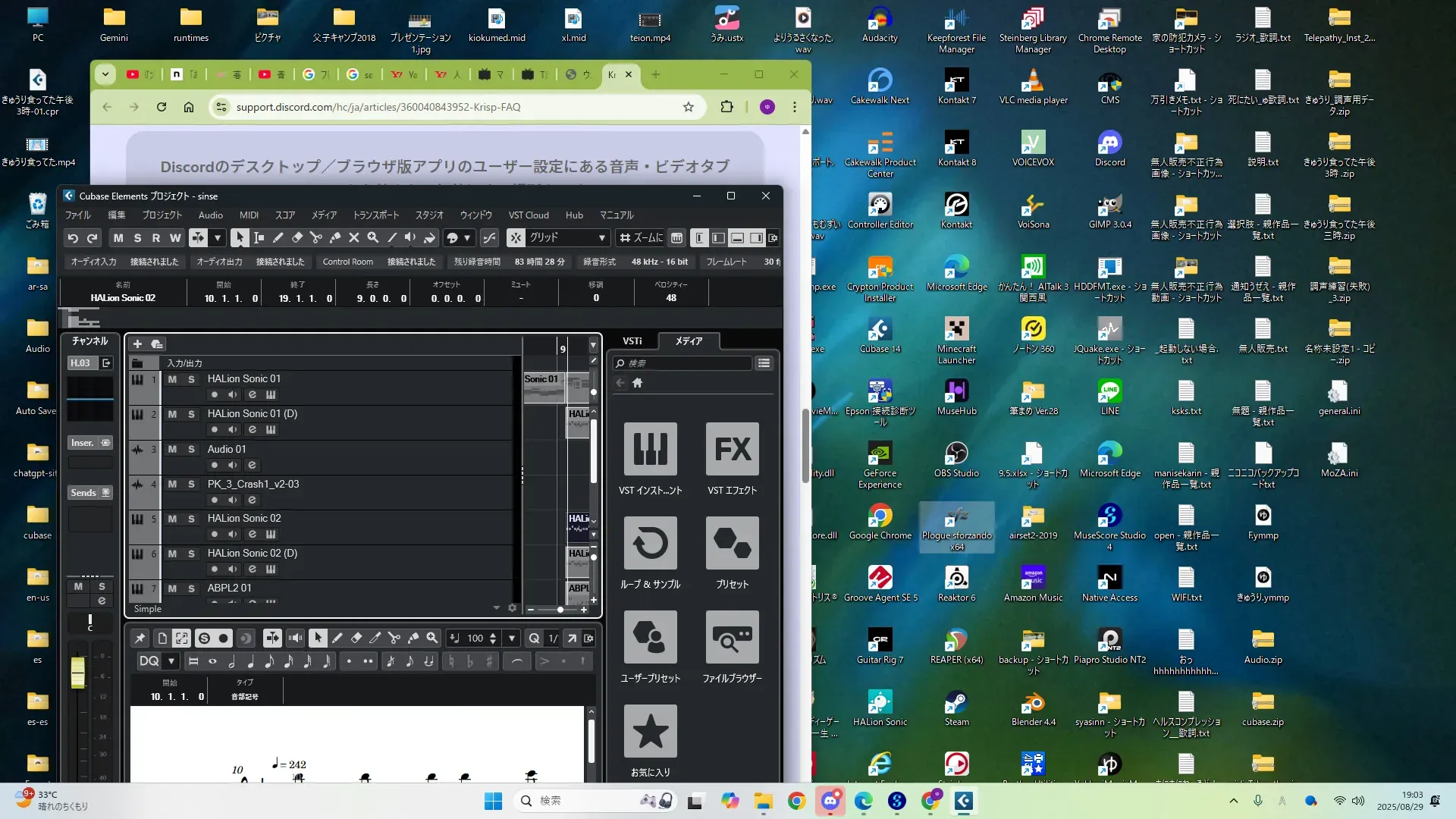The image size is (1456, 819).
Task: Select the Eraser tool in score editor toolbar
Action: tap(356, 639)
